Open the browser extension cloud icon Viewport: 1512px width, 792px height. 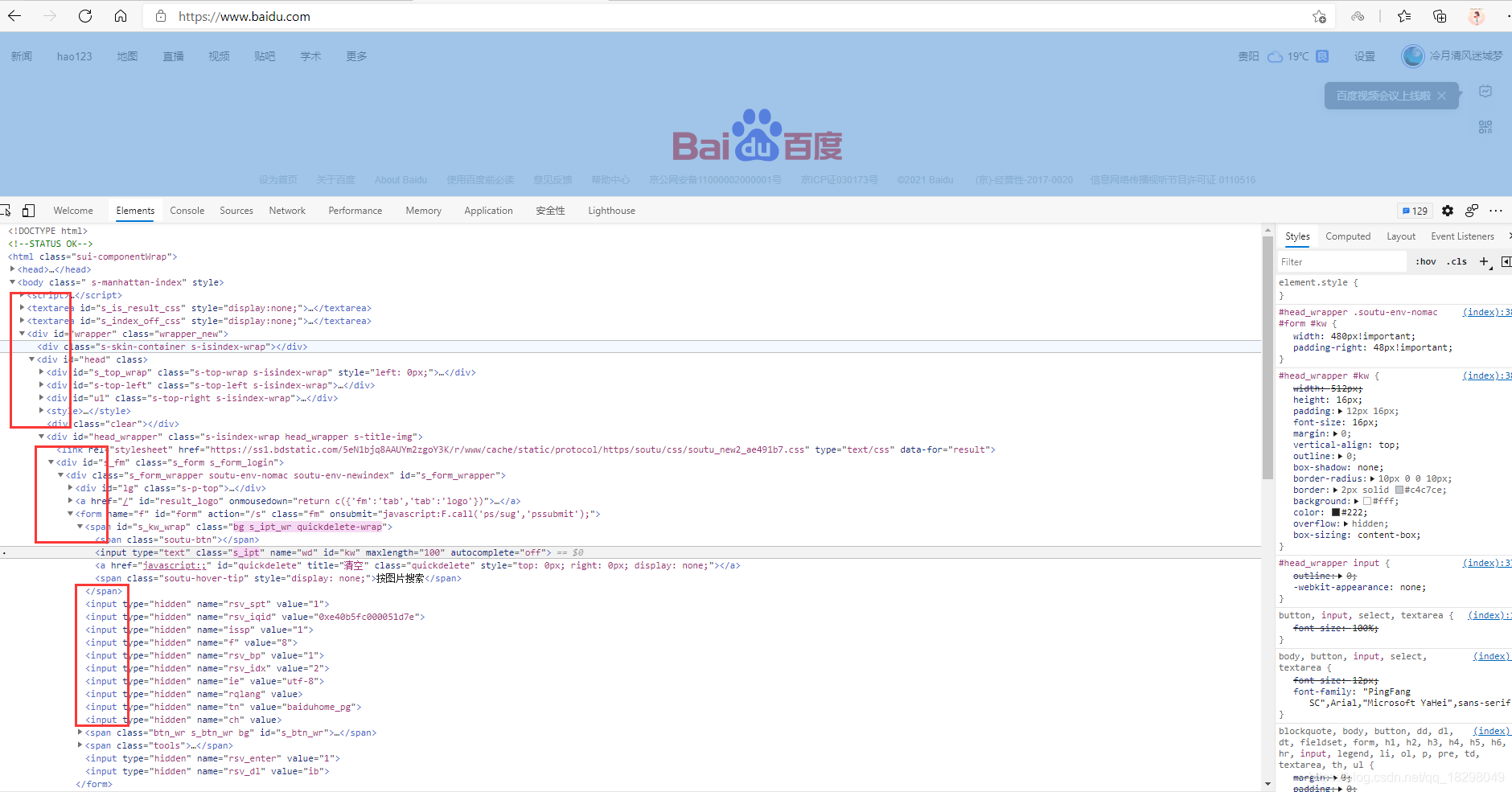[1358, 16]
